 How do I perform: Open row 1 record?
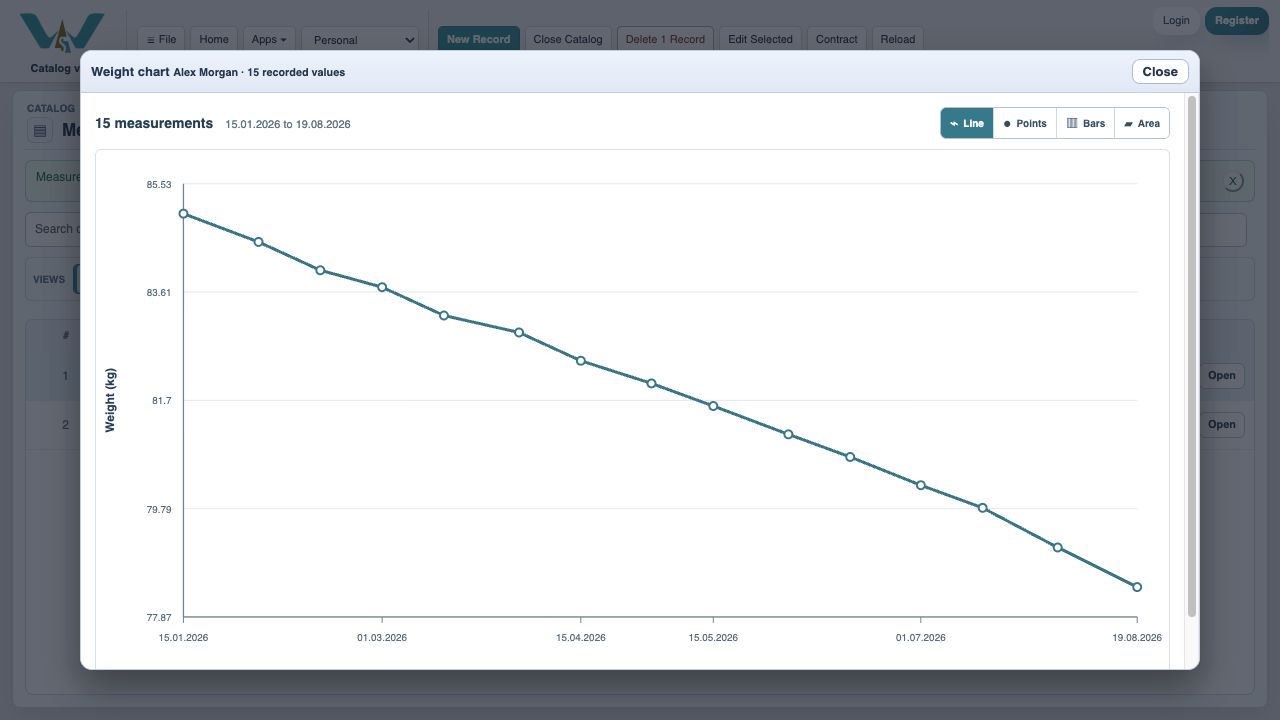click(x=1222, y=376)
